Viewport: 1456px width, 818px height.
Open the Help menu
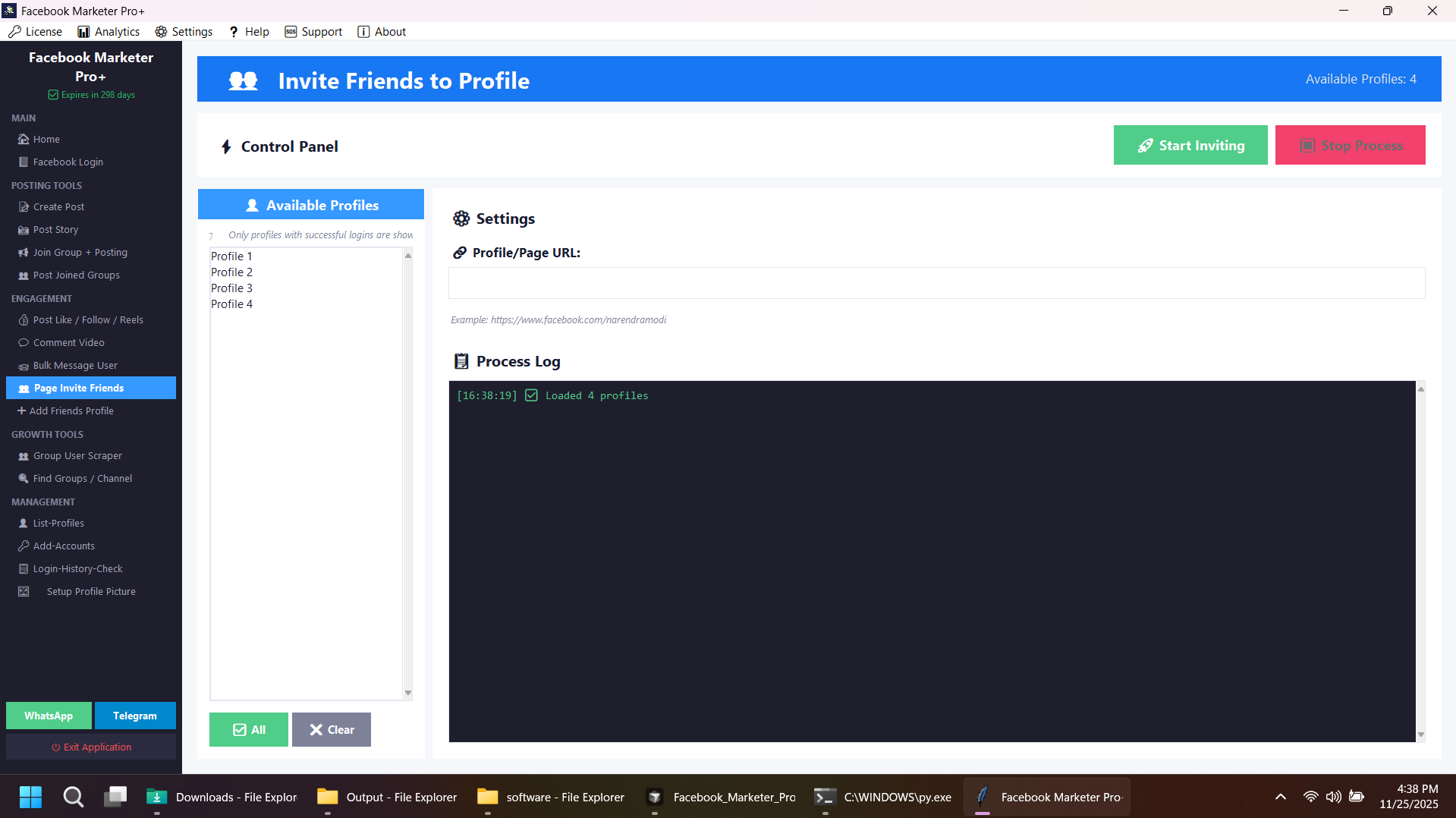point(248,31)
